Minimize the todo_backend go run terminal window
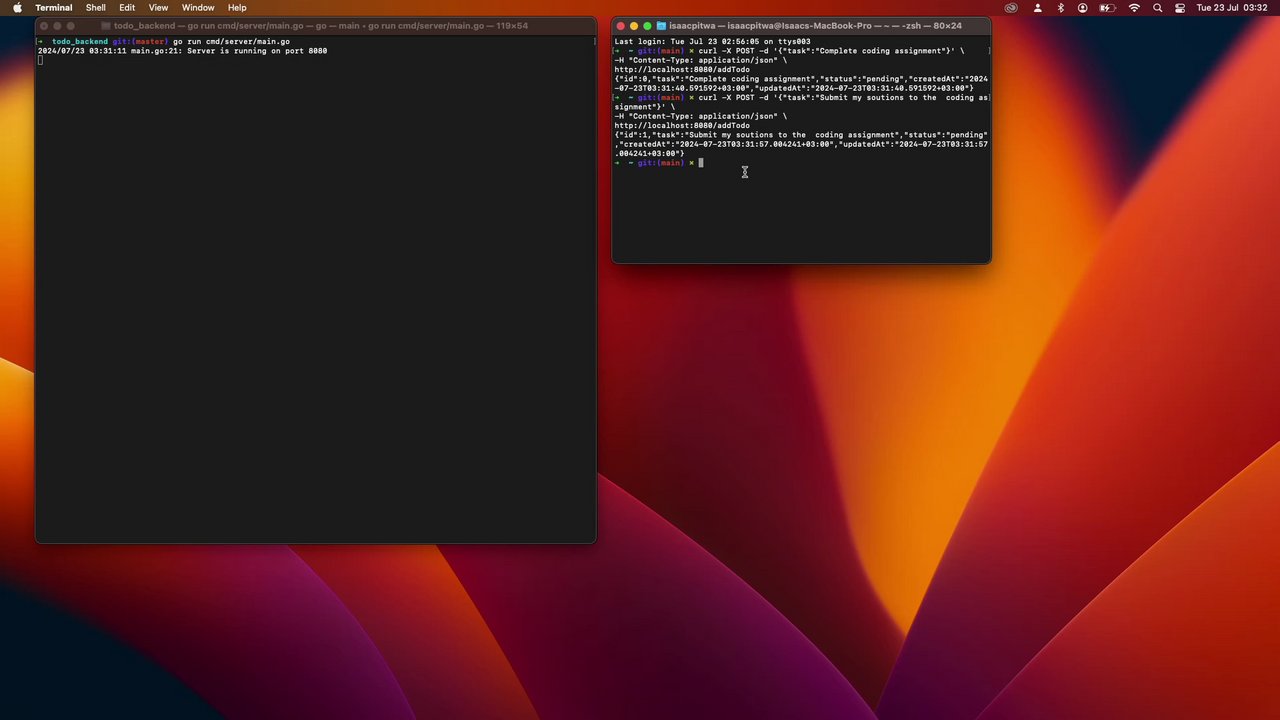 (57, 26)
